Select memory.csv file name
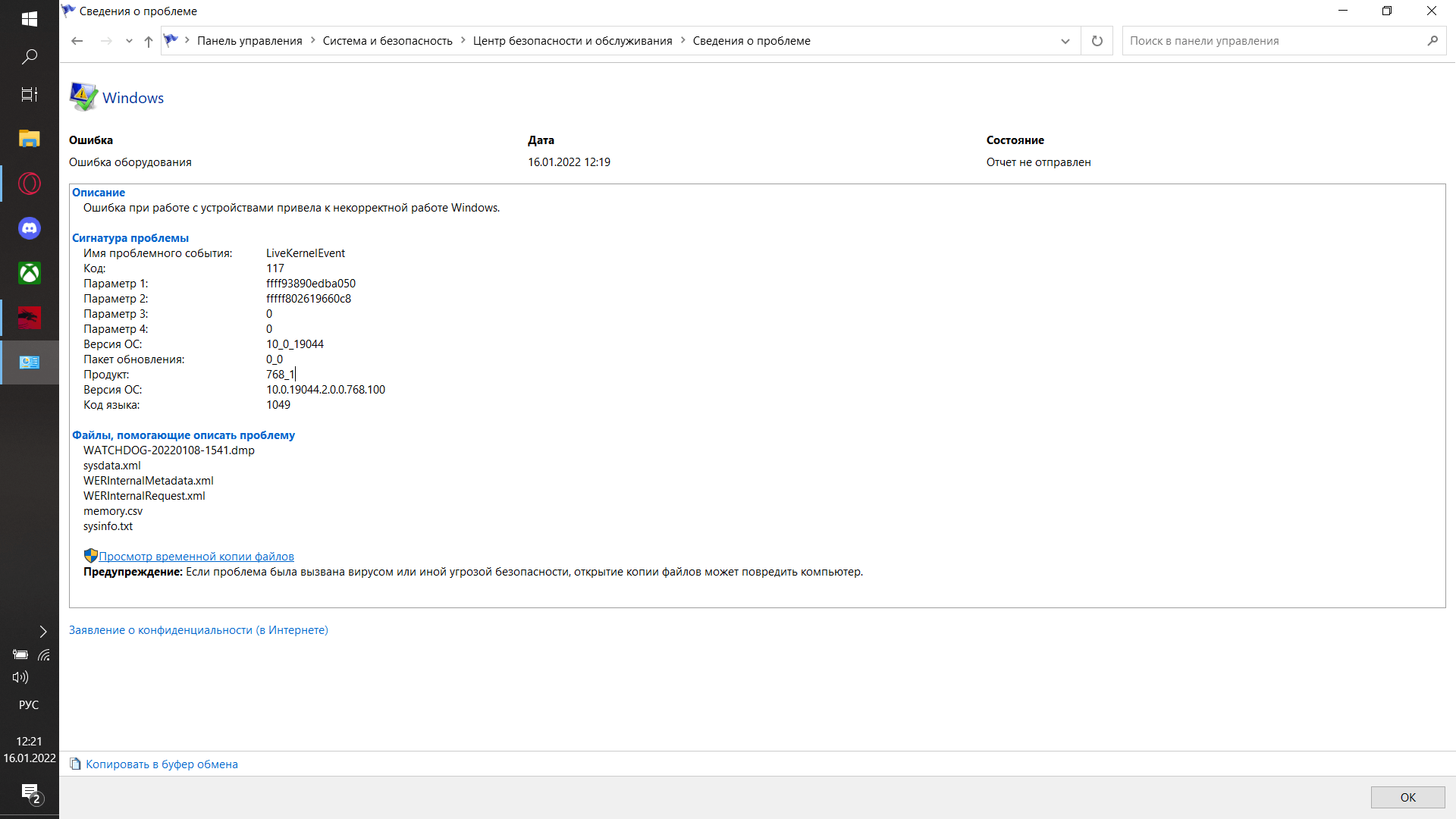Viewport: 1456px width, 819px height. [113, 511]
